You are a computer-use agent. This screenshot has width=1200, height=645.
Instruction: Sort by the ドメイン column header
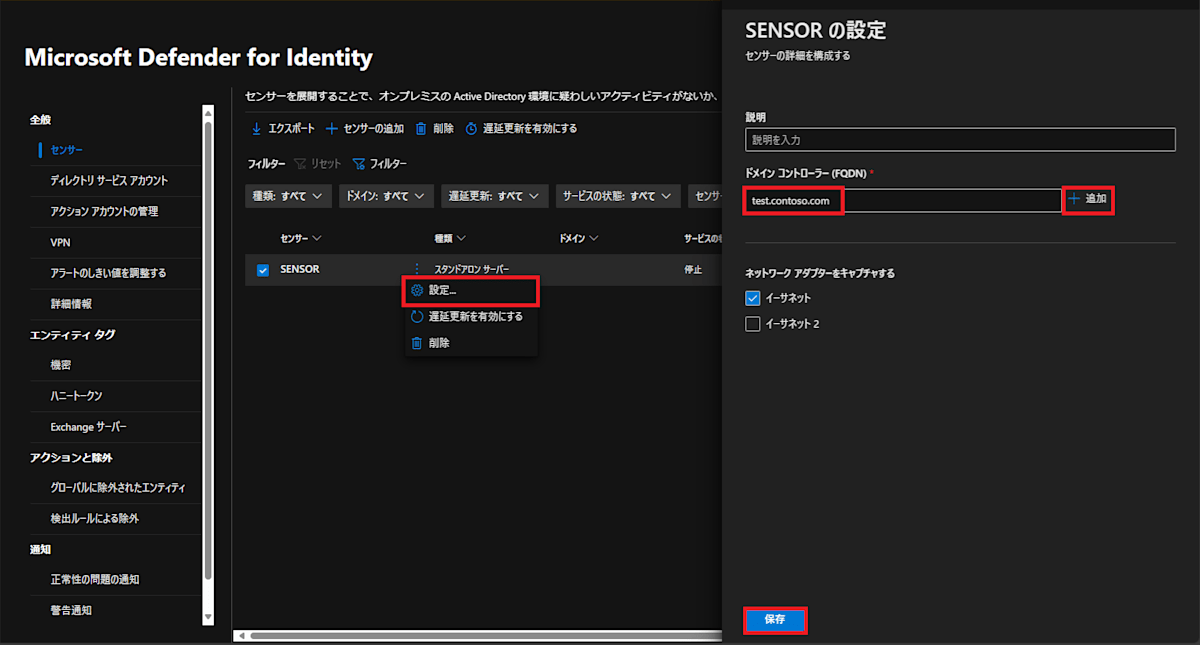[x=578, y=238]
